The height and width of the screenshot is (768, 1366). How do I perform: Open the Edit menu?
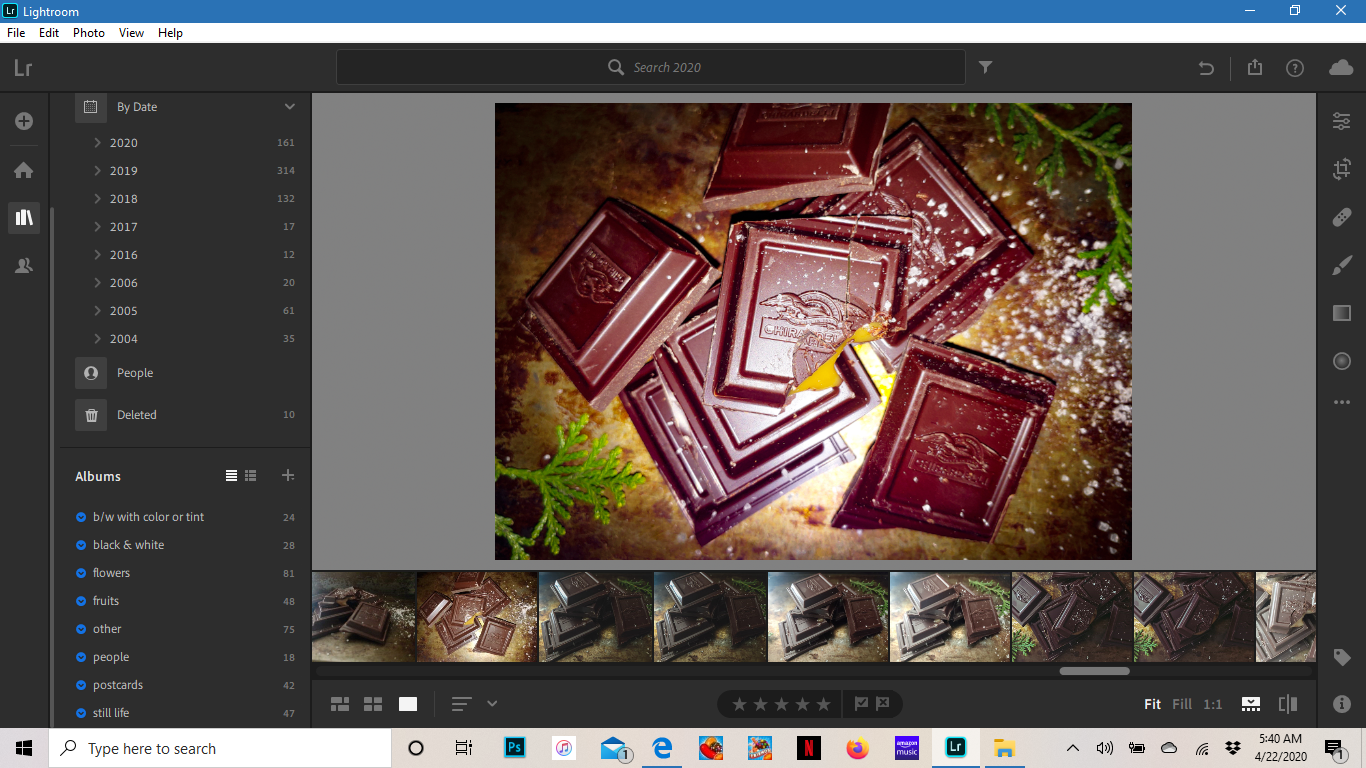pos(49,33)
